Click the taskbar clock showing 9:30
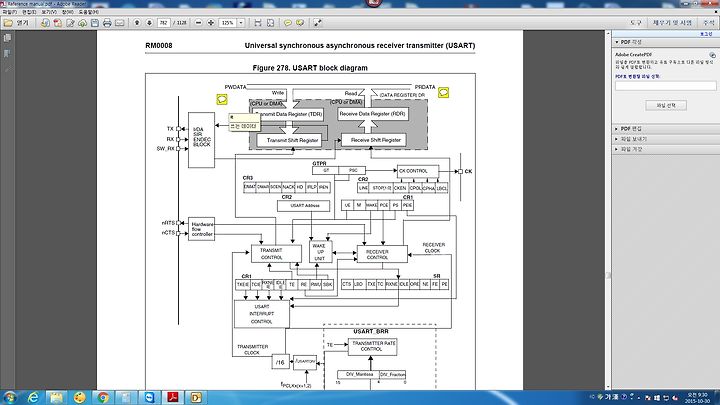 click(697, 398)
